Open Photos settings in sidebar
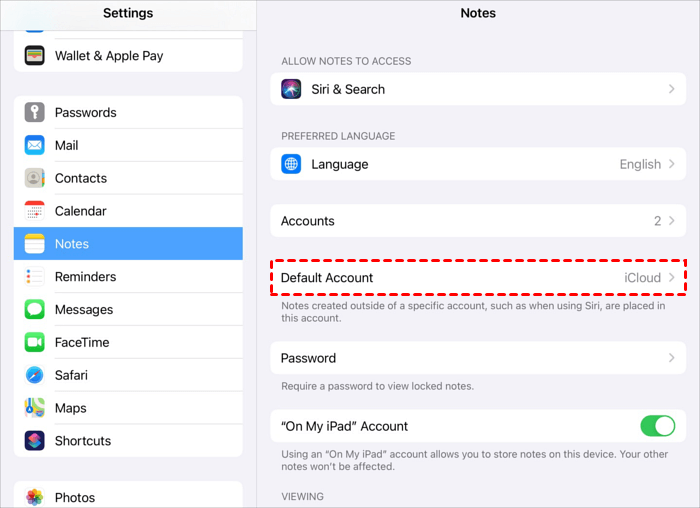 coord(75,497)
